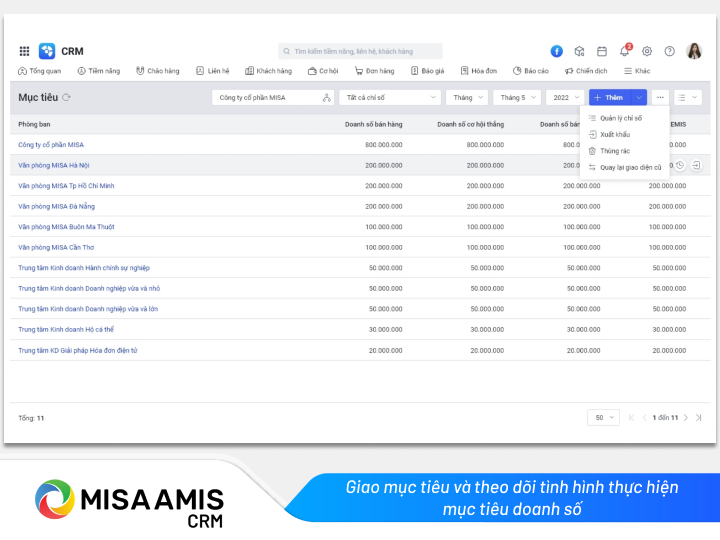The image size is (720, 540).
Task: Open Văn phòng MISA Tp Hồ Chí Minh link
Action: [x=66, y=186]
